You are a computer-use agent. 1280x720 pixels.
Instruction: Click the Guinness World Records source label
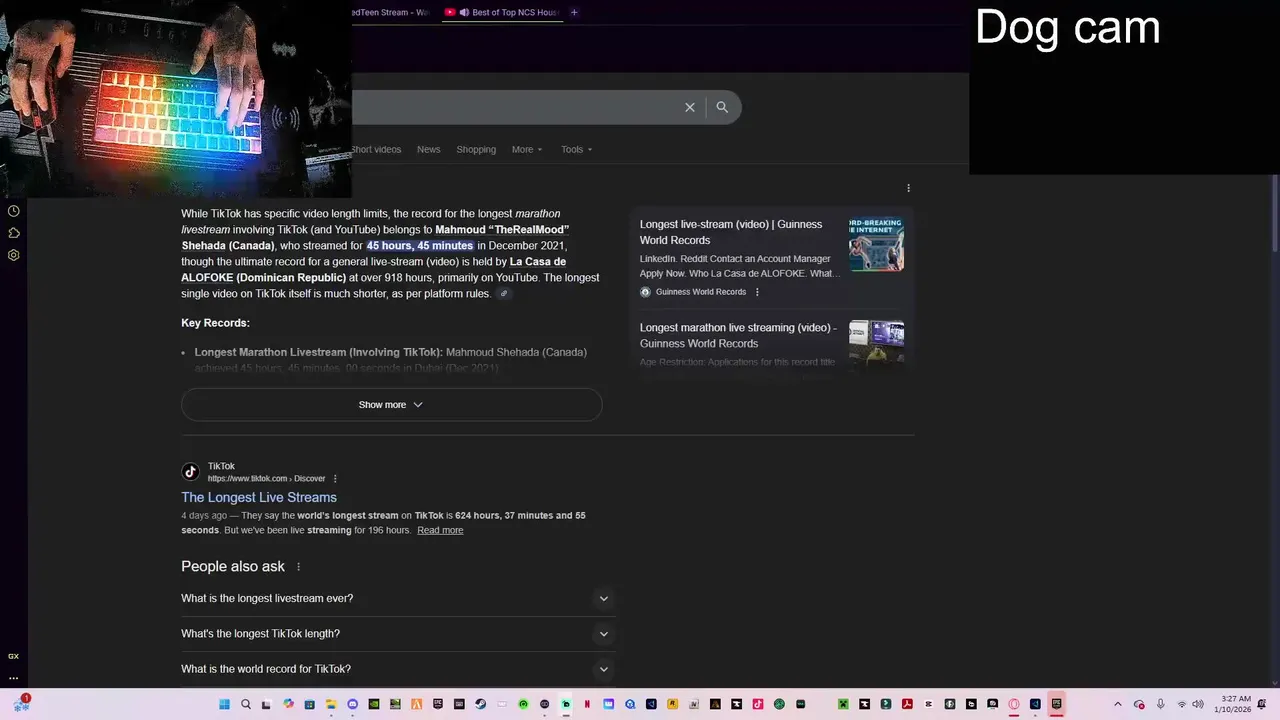701,292
